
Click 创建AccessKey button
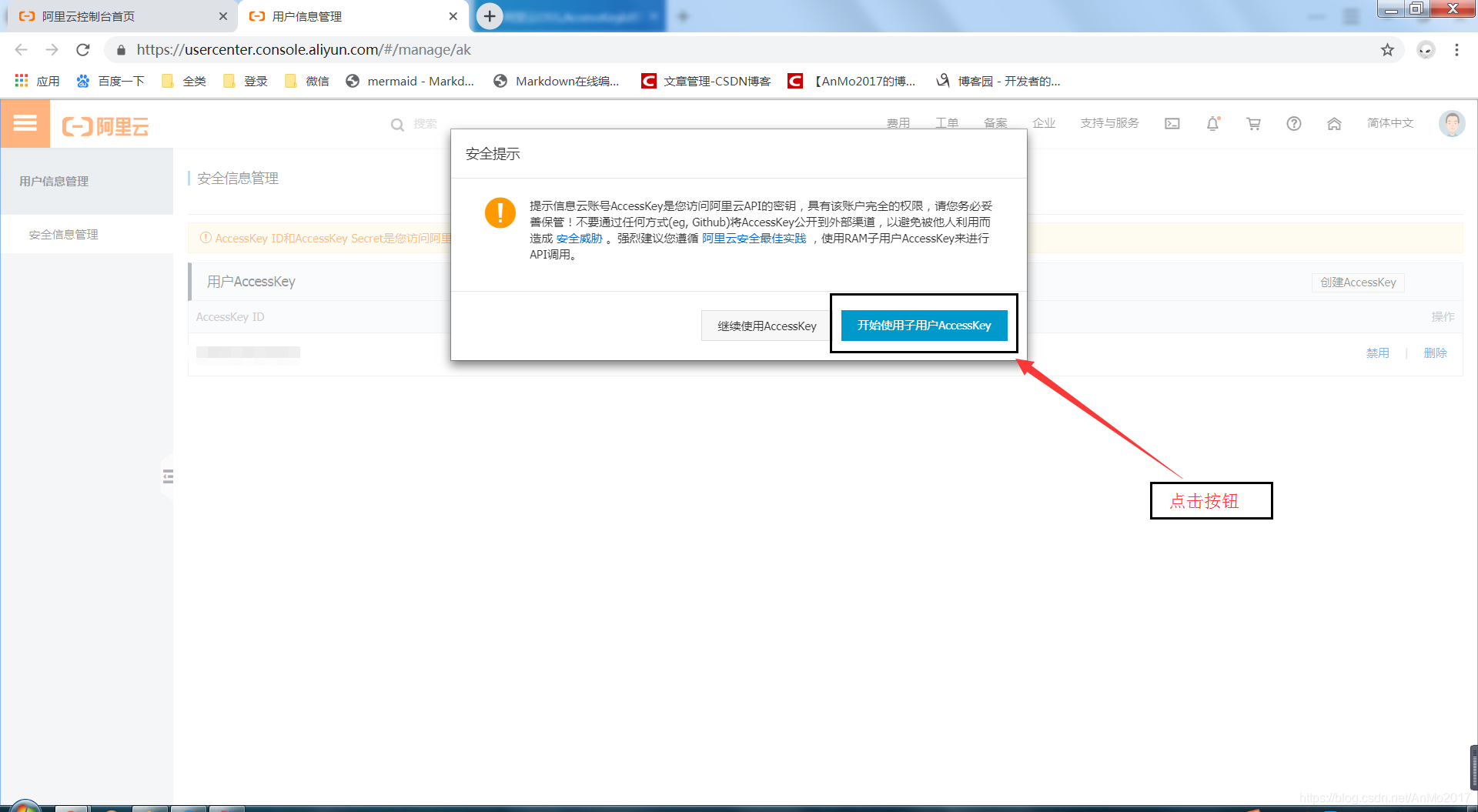(1357, 282)
